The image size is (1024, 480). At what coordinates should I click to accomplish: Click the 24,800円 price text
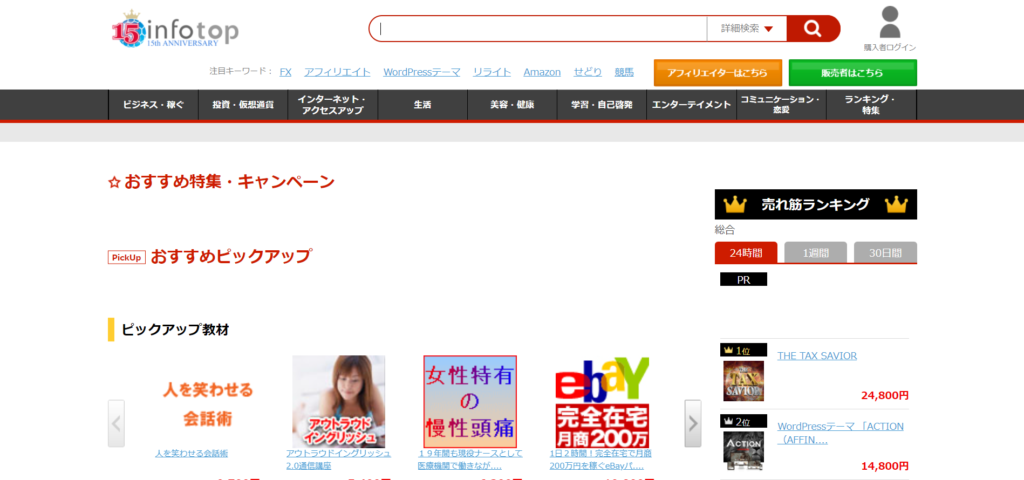885,395
